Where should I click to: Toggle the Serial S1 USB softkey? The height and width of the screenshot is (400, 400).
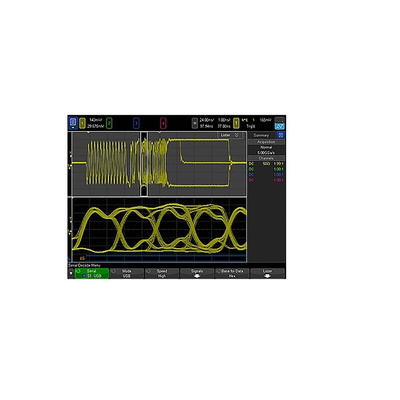tap(92, 273)
